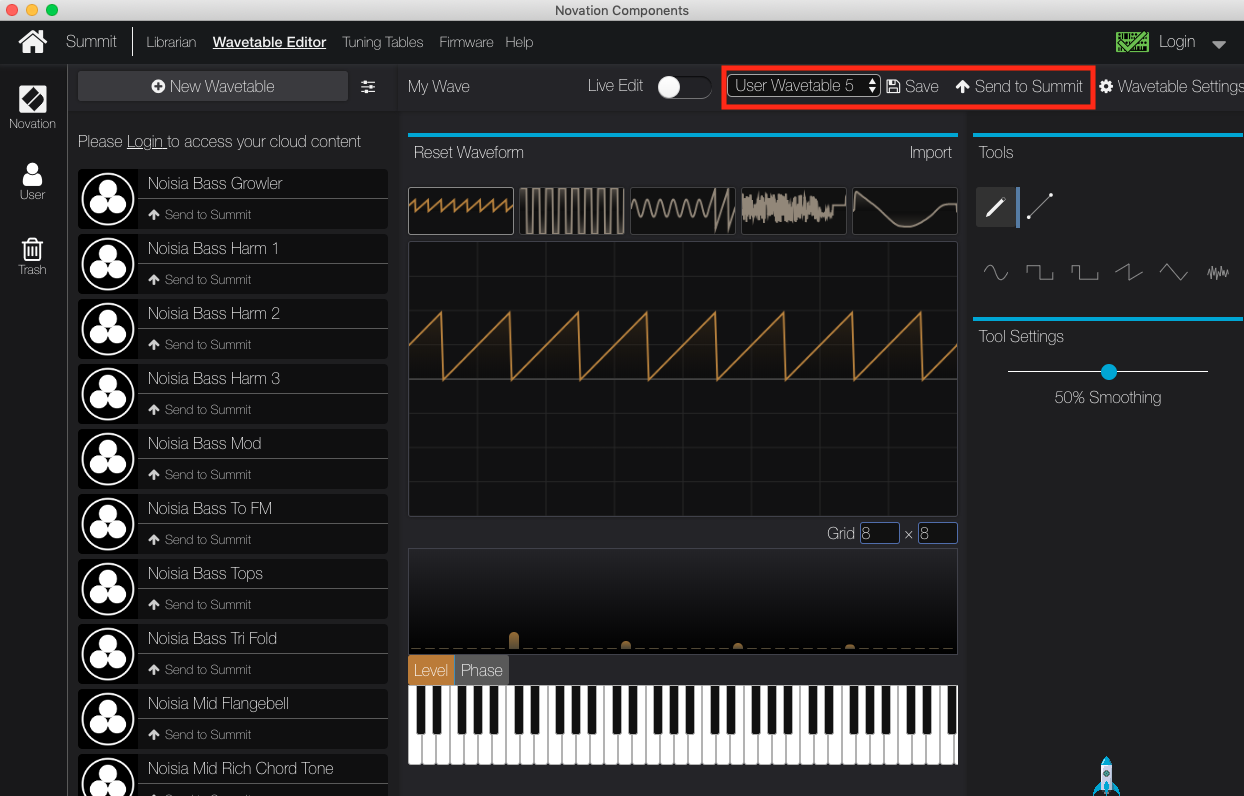Image resolution: width=1244 pixels, height=796 pixels.
Task: Click the Login link in cloud content message
Action: pos(145,142)
